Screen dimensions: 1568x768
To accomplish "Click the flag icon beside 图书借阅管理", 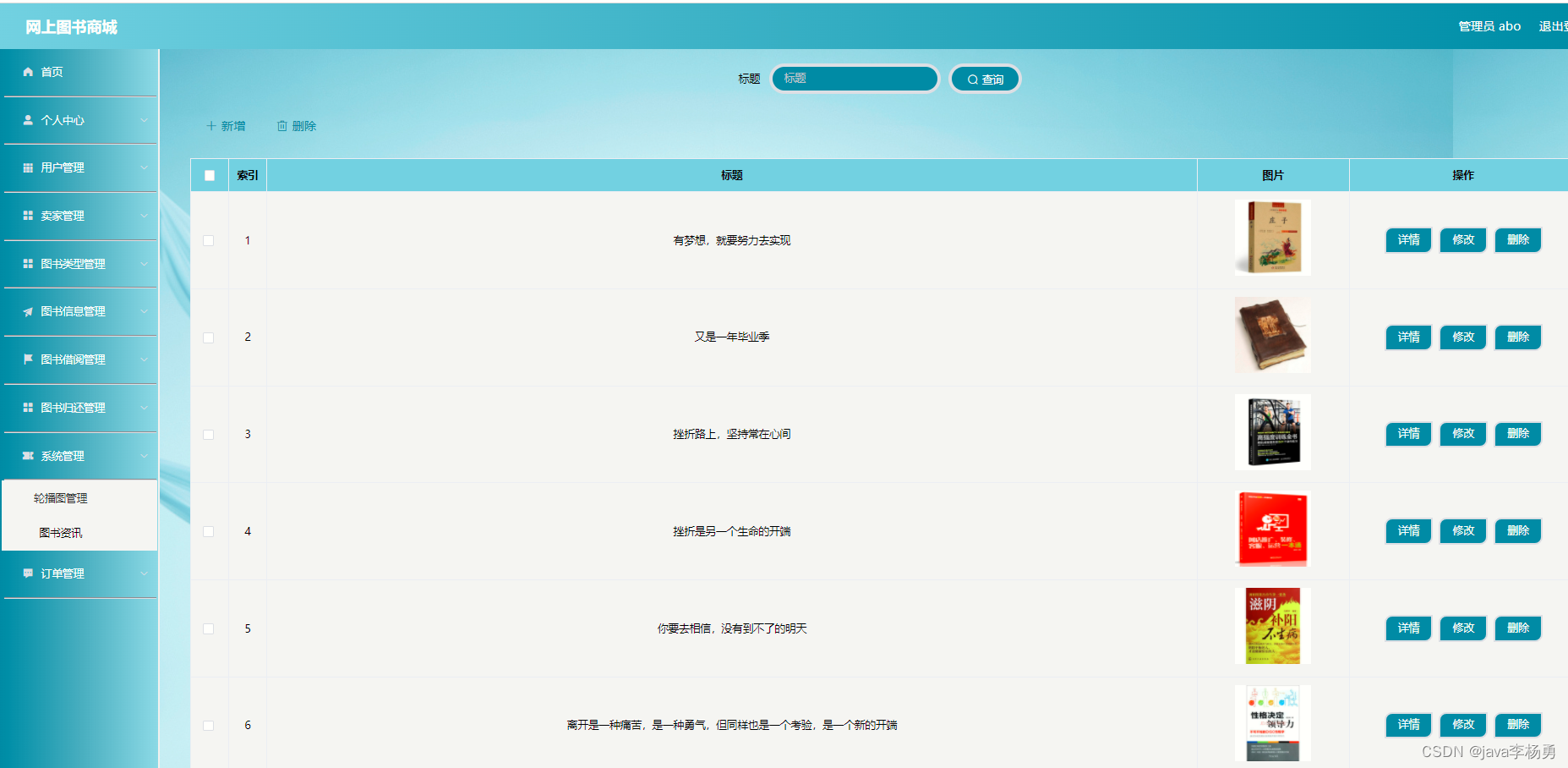I will (x=28, y=359).
